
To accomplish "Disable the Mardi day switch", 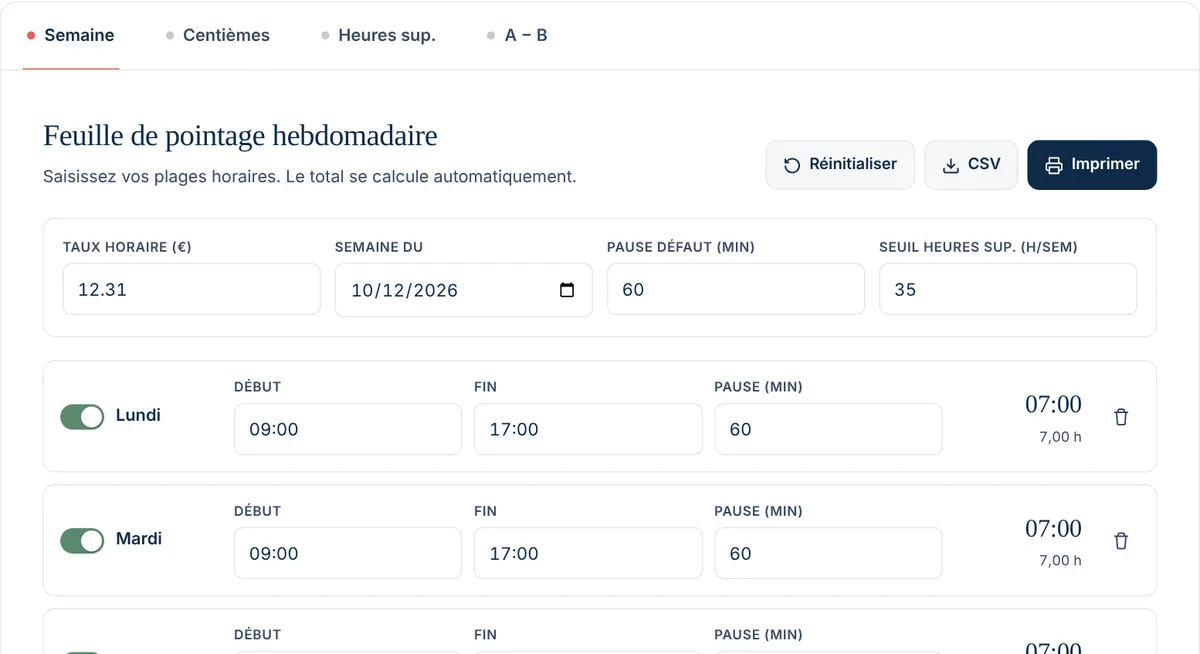I will tap(82, 541).
